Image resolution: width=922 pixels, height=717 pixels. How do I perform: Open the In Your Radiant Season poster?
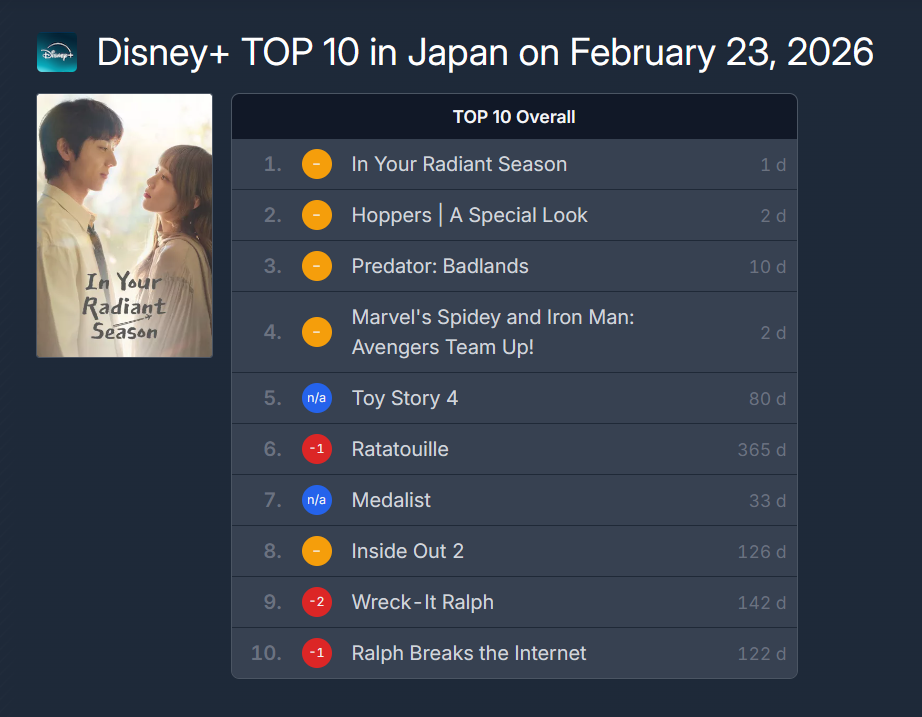[x=124, y=225]
